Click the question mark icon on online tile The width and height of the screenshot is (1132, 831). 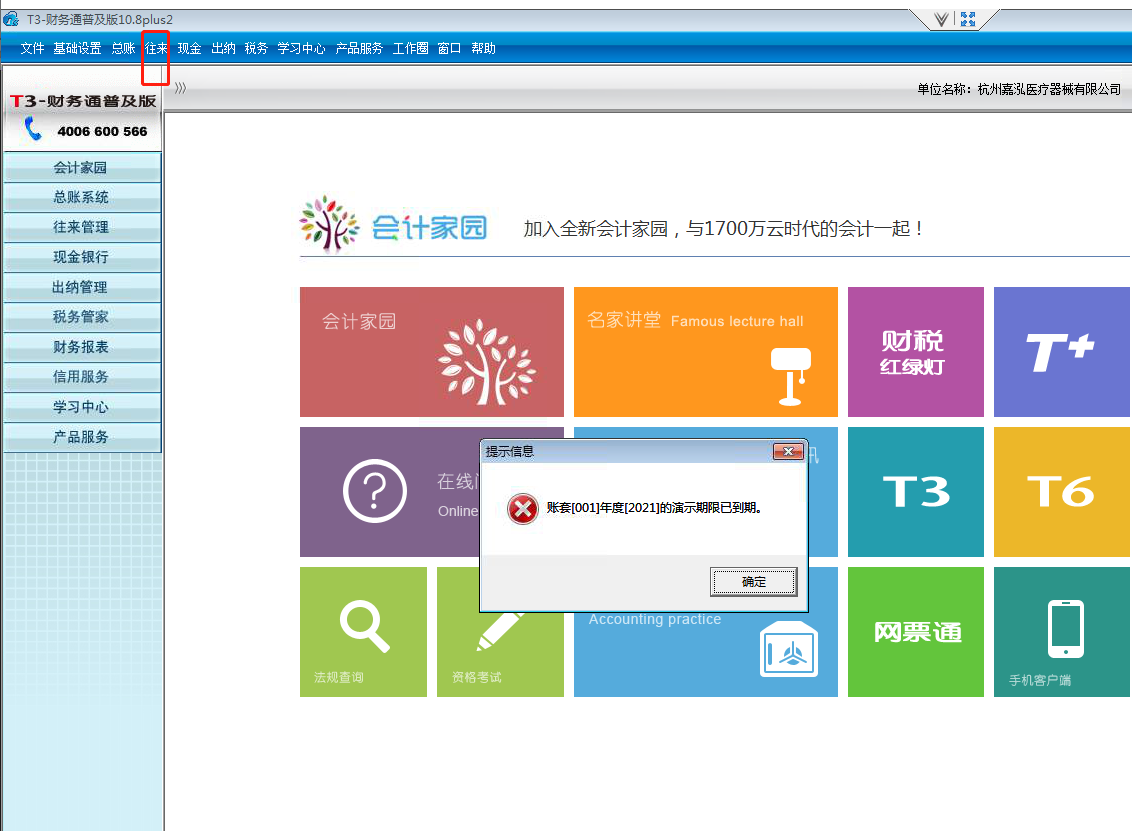[x=375, y=491]
